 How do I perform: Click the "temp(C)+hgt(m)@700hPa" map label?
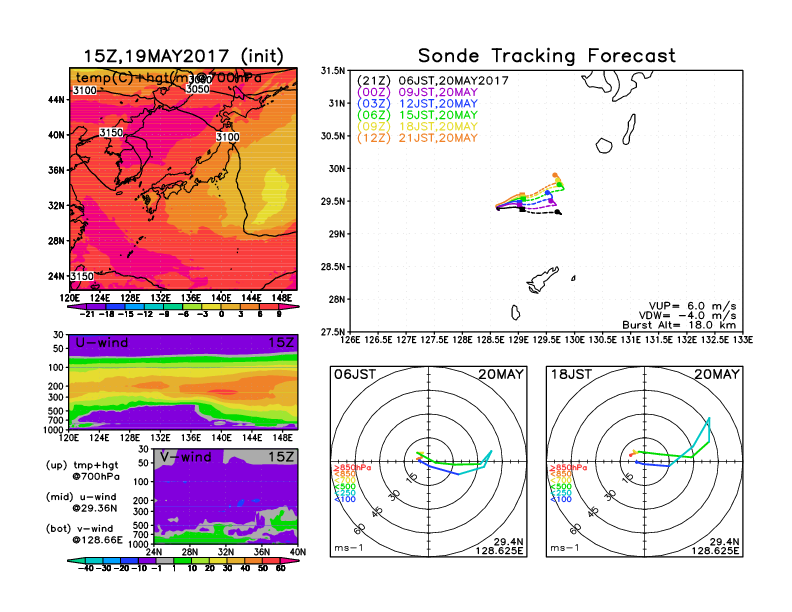169,78
